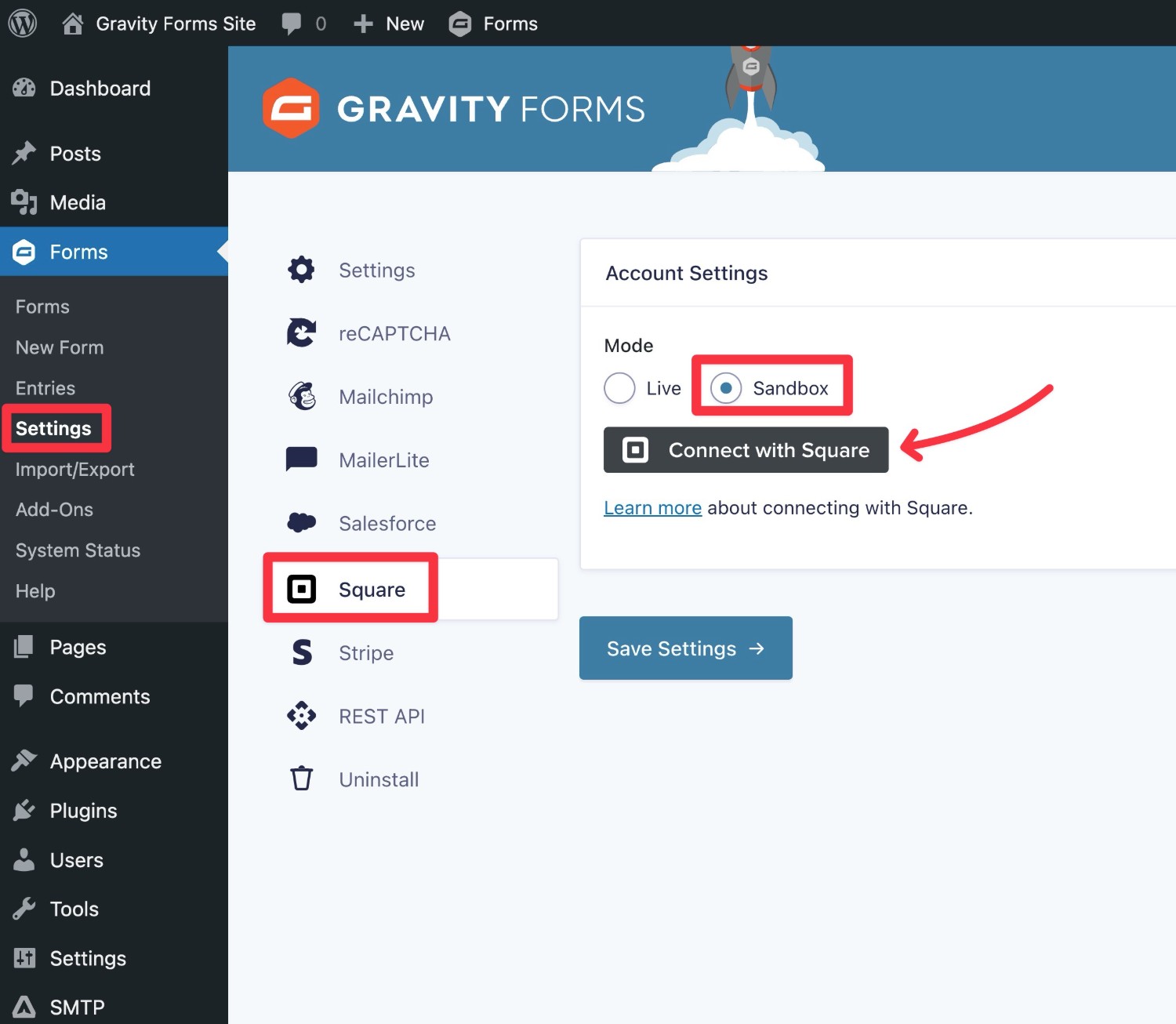The width and height of the screenshot is (1176, 1024).
Task: Click Gravity Forms Site title in admin bar
Action: point(176,24)
